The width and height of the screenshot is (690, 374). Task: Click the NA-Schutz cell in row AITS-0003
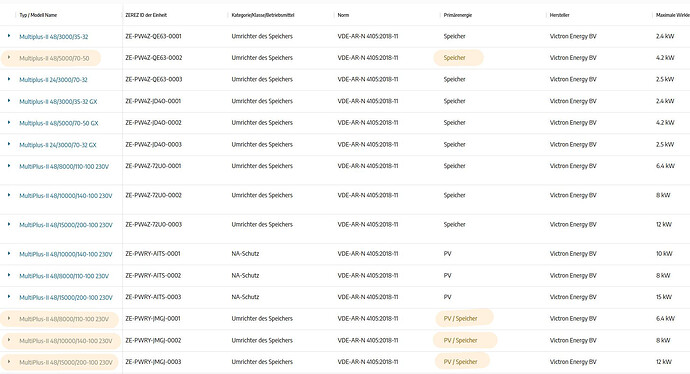tap(245, 297)
